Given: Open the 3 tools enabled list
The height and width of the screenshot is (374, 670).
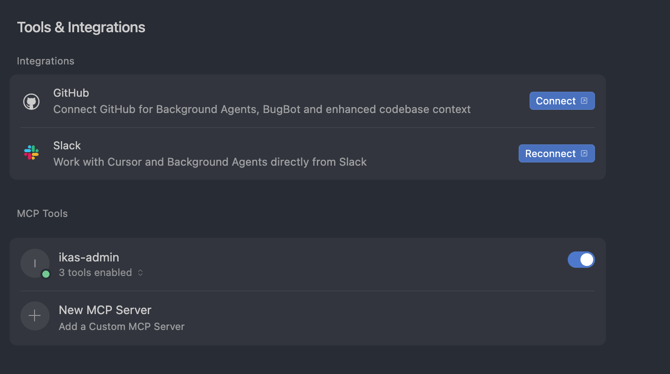Looking at the screenshot, I should coord(95,273).
